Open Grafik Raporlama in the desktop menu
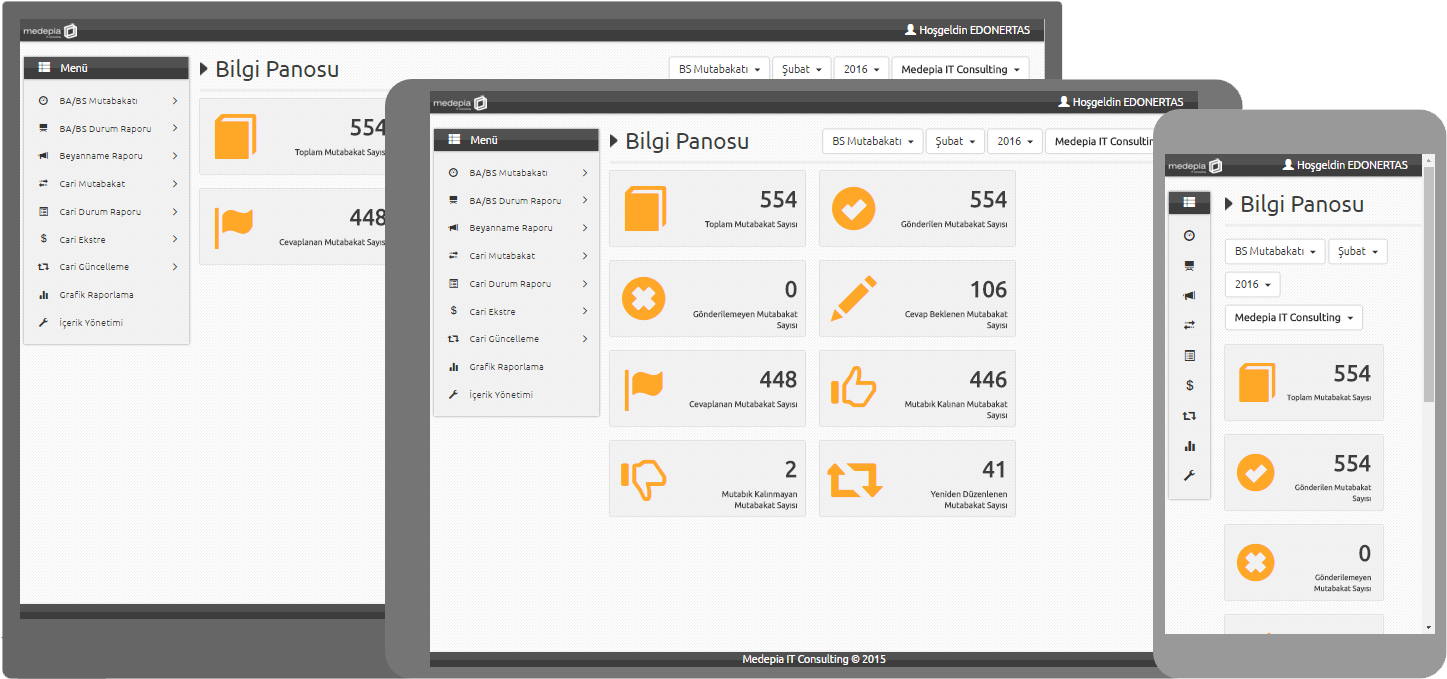 (x=96, y=295)
